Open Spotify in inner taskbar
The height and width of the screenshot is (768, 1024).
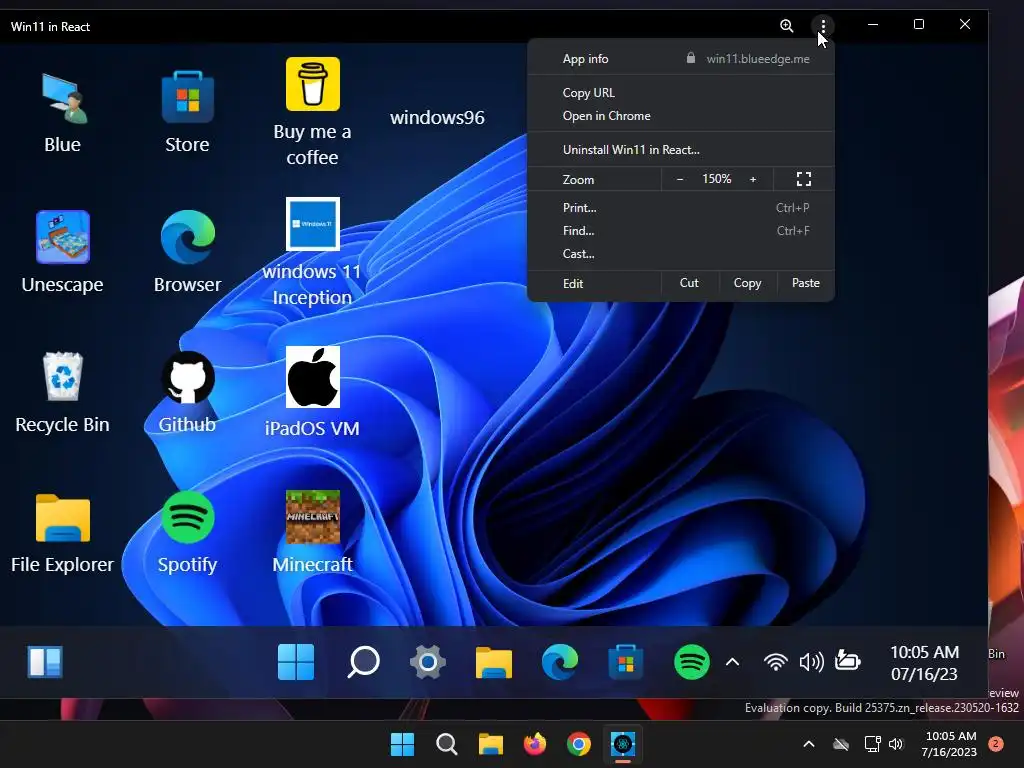[692, 662]
